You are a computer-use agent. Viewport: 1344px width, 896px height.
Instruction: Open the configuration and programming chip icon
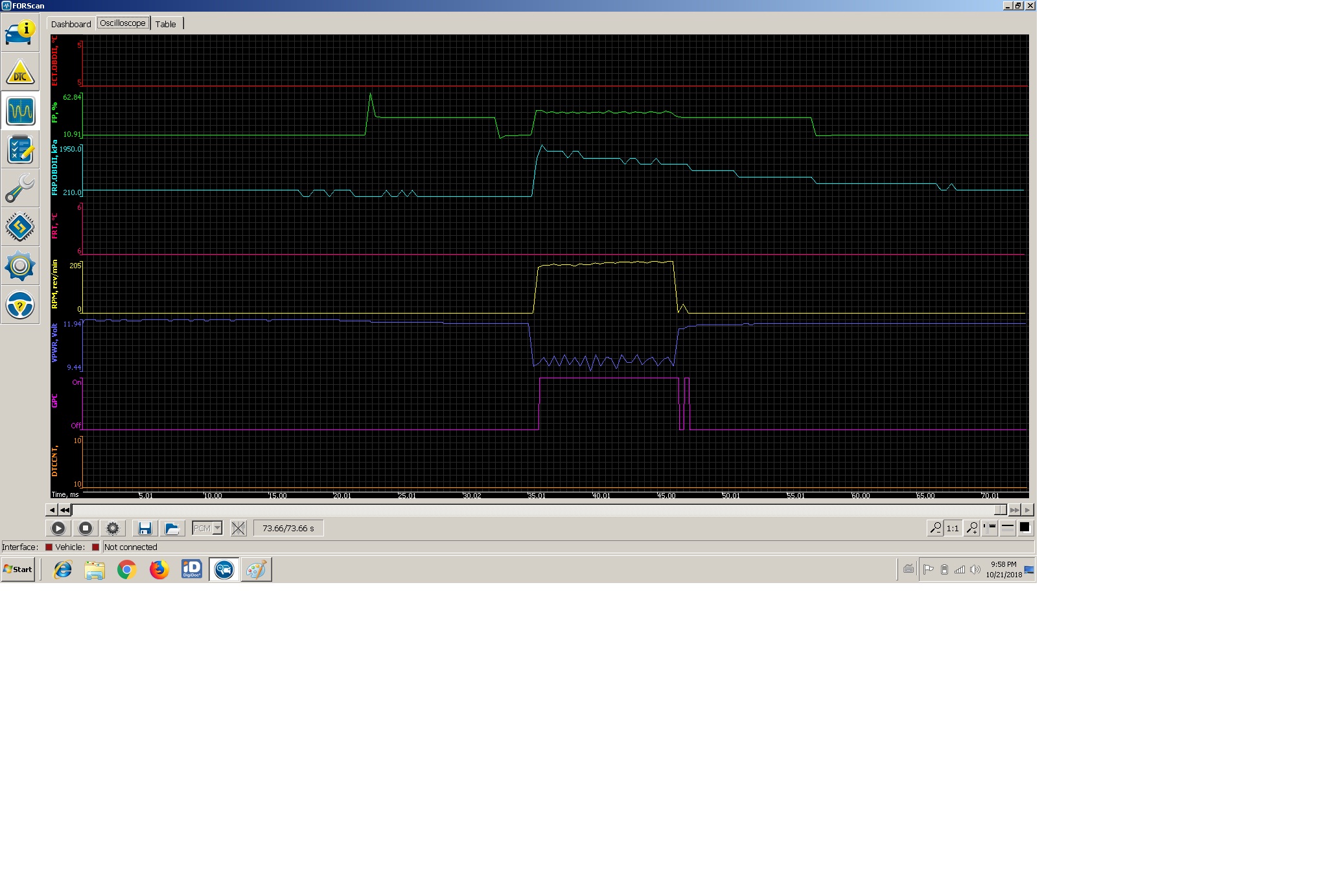click(20, 227)
